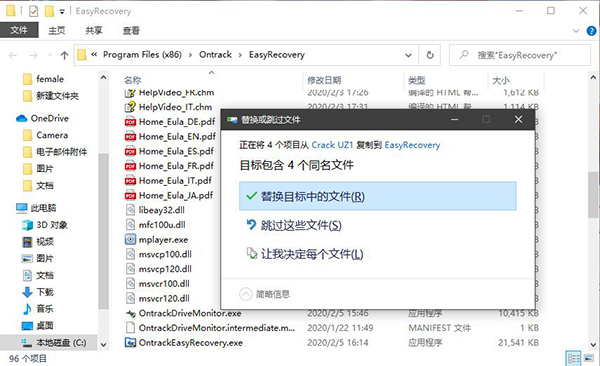Expand address bar history dropdown
The image size is (600, 366).
click(x=408, y=55)
